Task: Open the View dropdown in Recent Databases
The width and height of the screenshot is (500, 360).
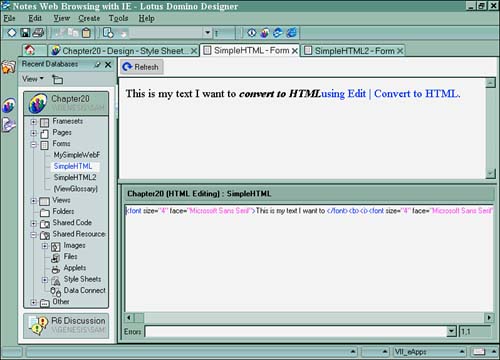Action: click(x=33, y=79)
